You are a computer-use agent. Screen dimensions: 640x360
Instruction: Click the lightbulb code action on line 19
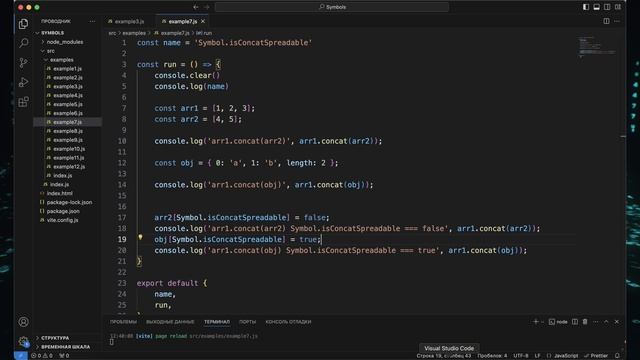click(x=140, y=237)
